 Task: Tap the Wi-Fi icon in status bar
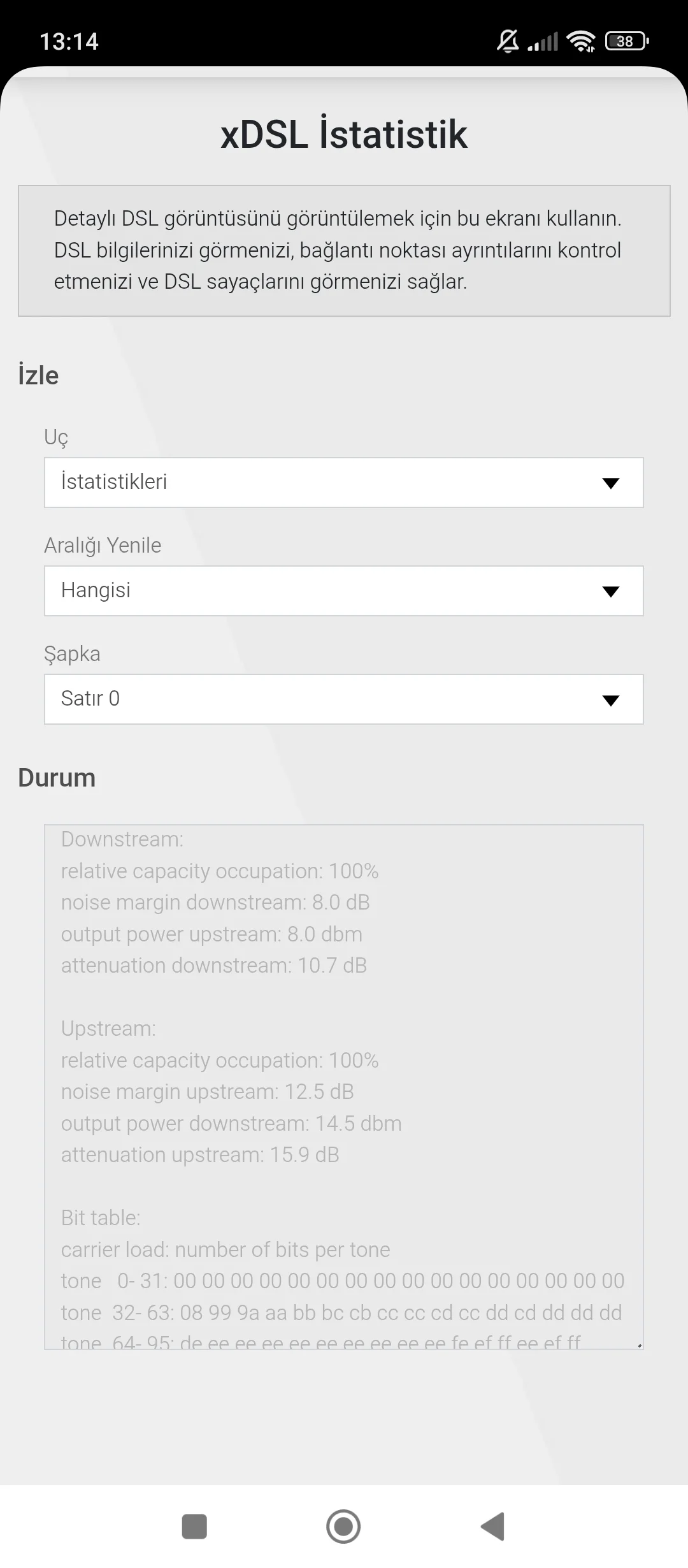581,41
